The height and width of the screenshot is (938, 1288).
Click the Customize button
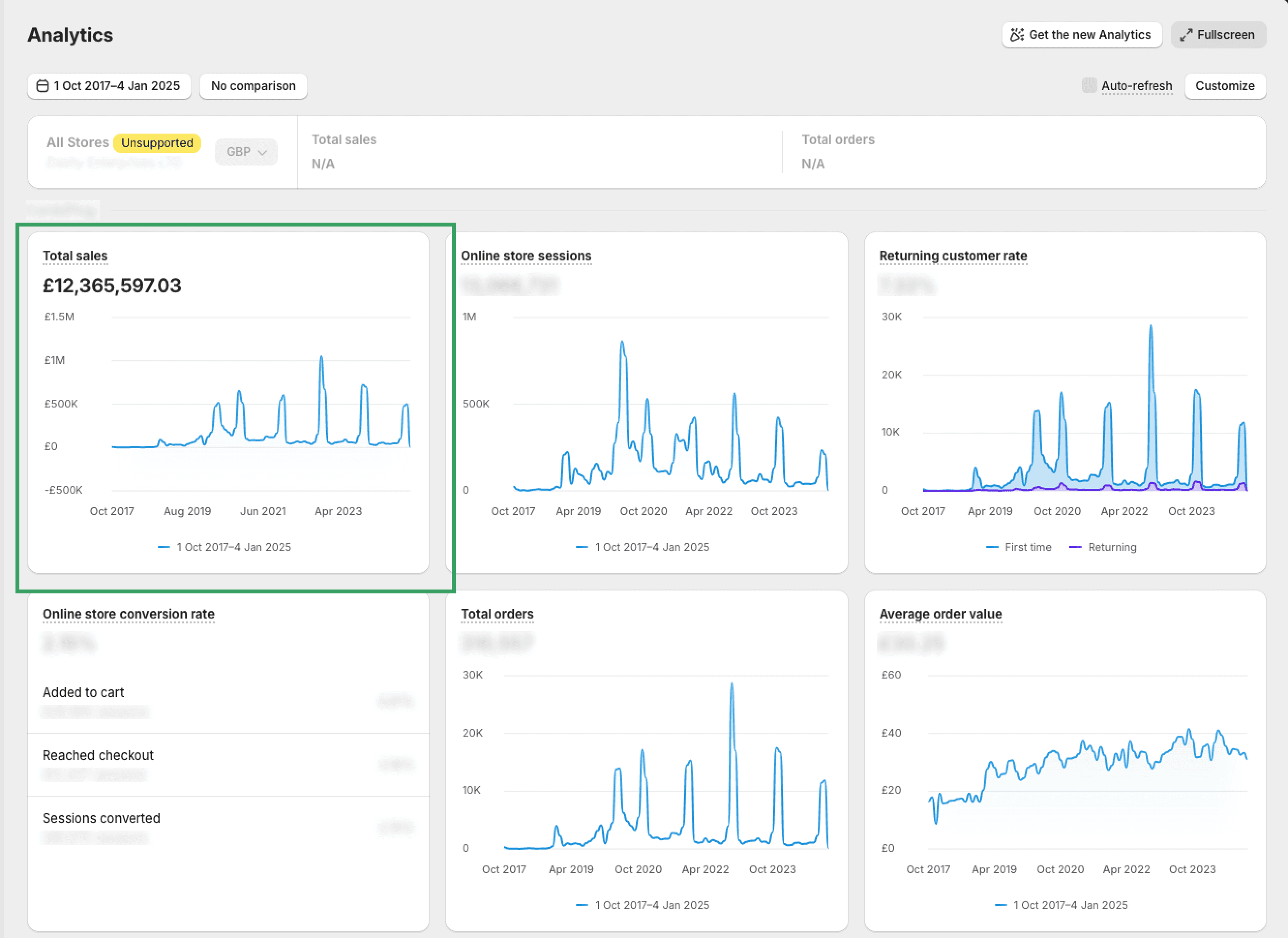click(1225, 86)
